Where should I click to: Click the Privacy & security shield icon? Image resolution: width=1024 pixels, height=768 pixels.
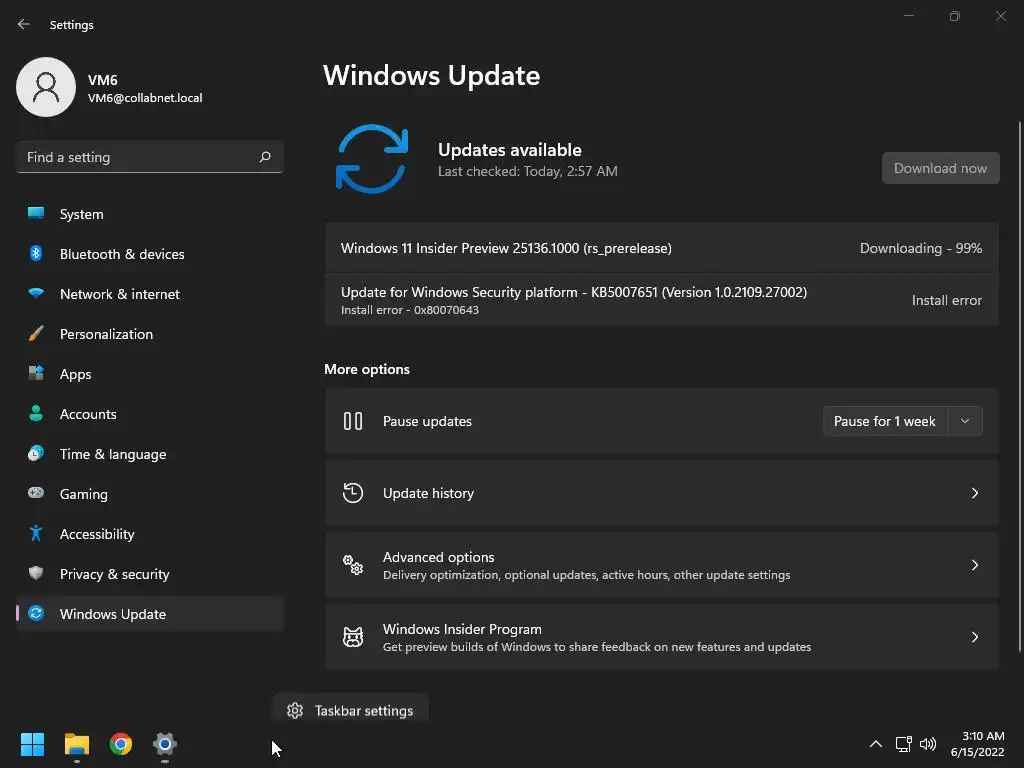[x=36, y=573]
